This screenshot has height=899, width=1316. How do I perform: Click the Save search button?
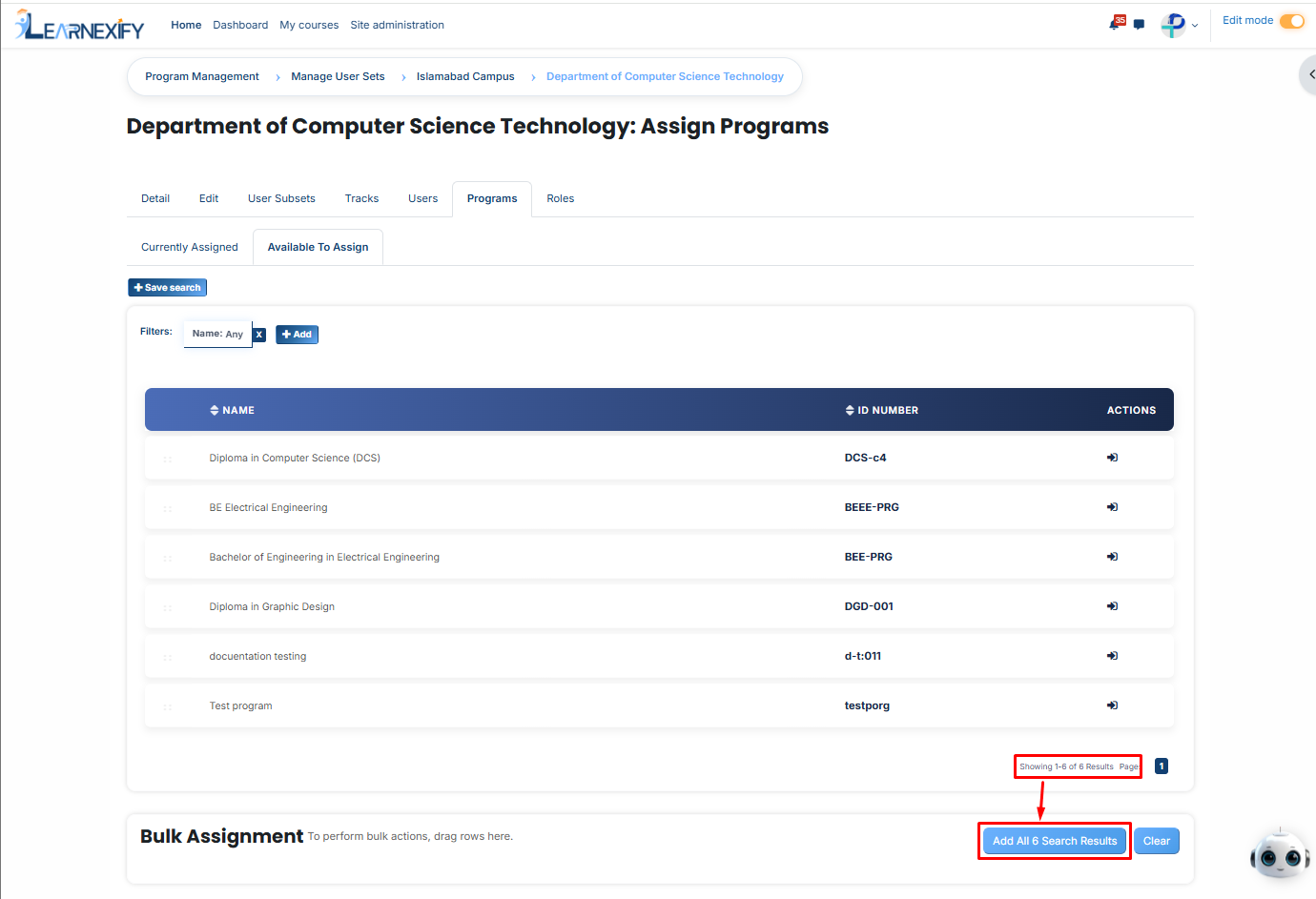[168, 288]
